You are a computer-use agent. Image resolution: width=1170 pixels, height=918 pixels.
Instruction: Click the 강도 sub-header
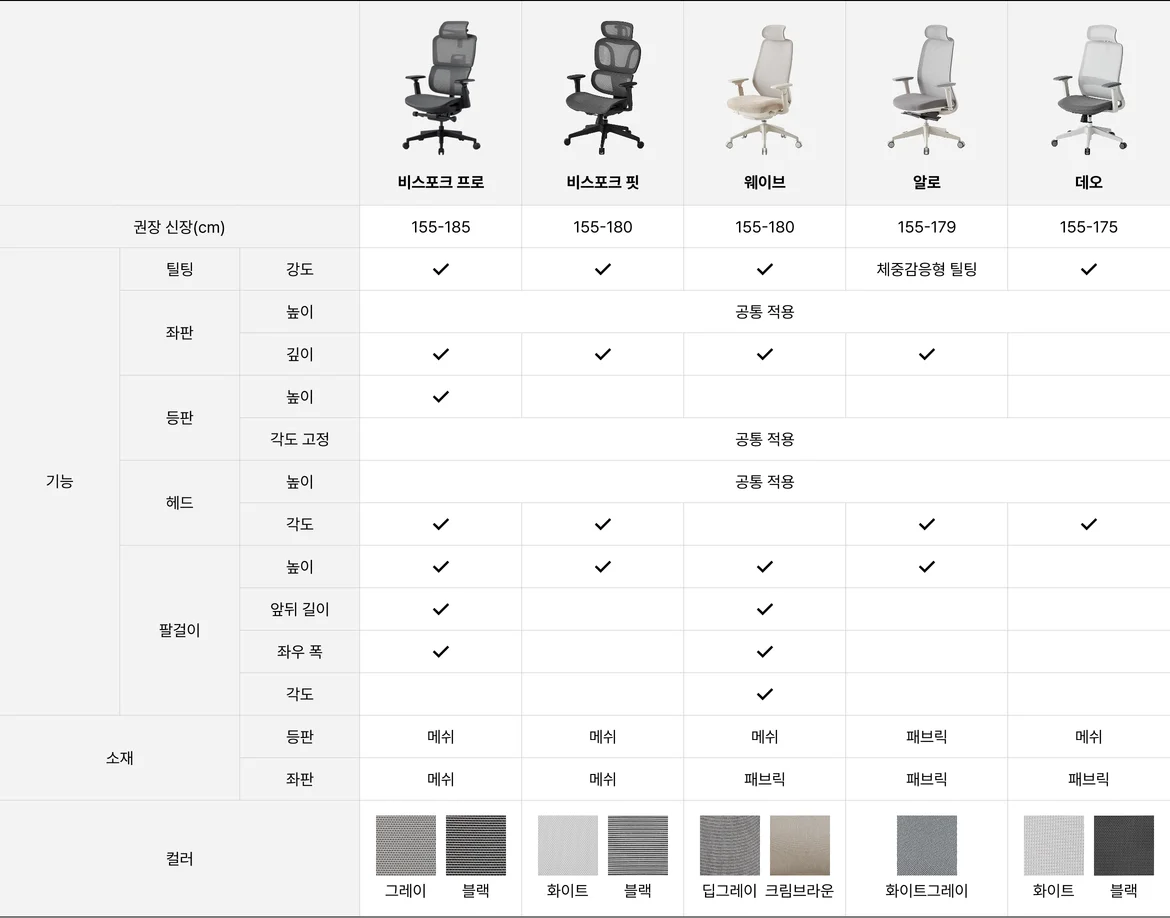(x=299, y=269)
